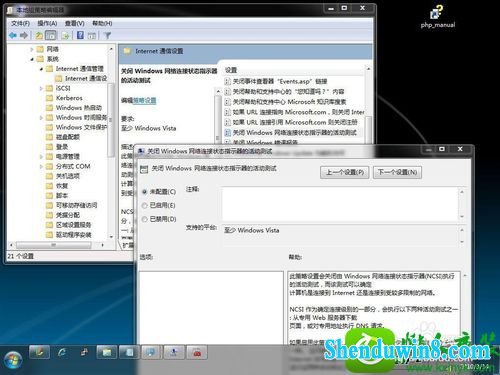
Task: Expand the 网络 tree node
Action: pyautogui.click(x=32, y=49)
